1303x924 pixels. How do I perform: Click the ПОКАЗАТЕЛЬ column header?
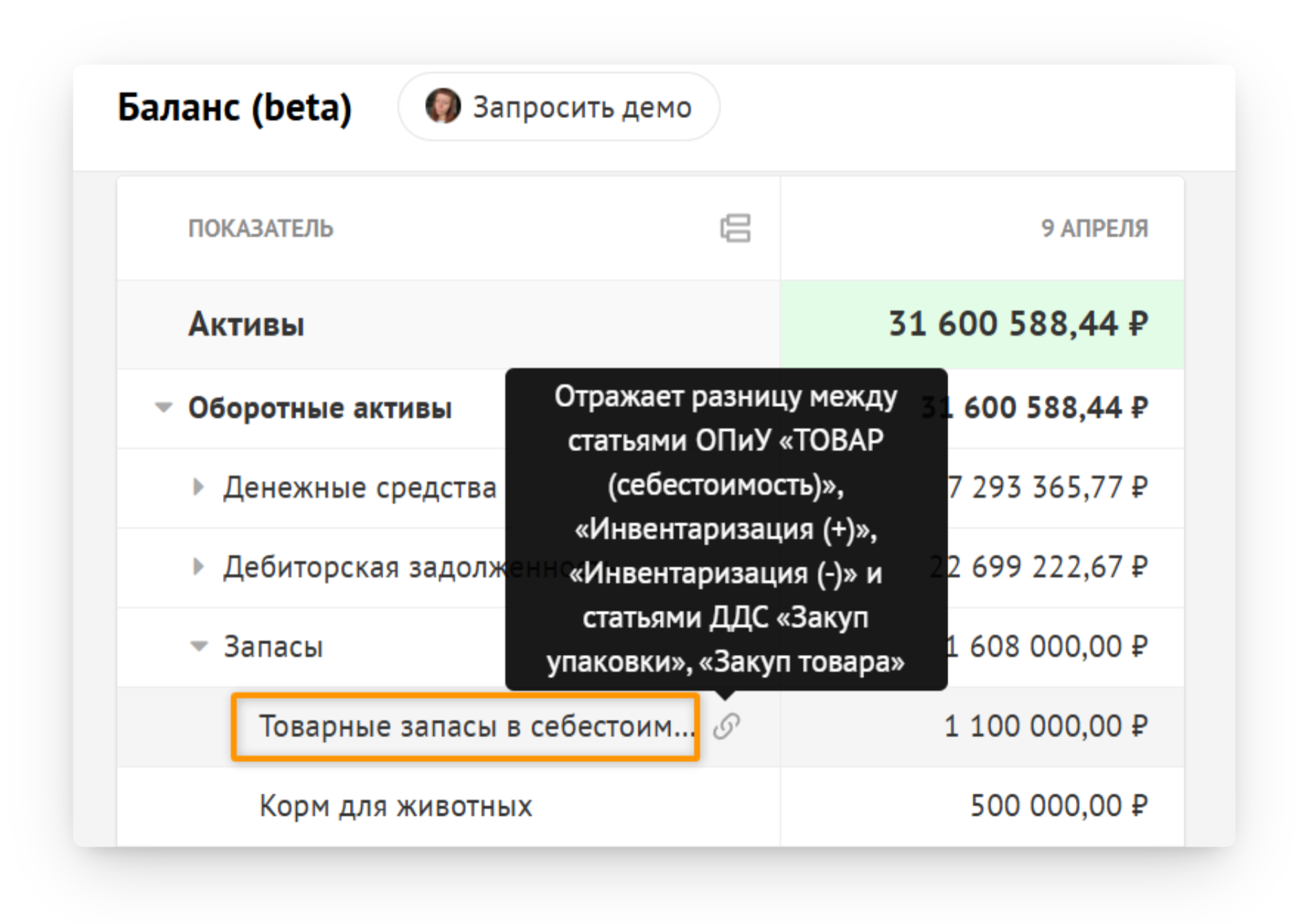261,228
